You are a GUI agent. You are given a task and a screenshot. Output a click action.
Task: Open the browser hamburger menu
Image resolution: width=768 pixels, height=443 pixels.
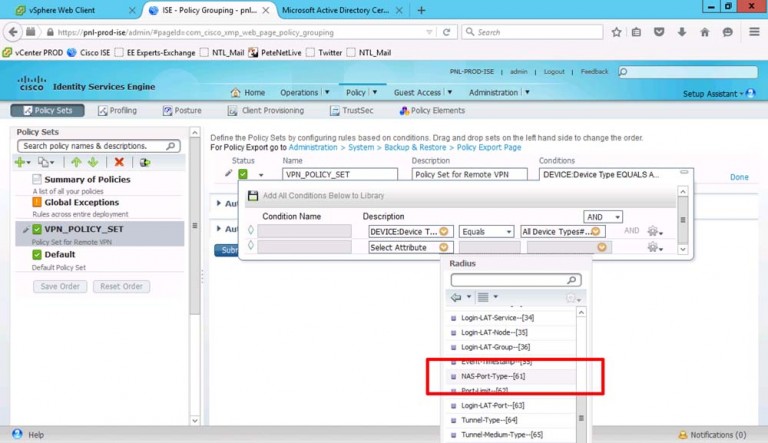tap(754, 32)
